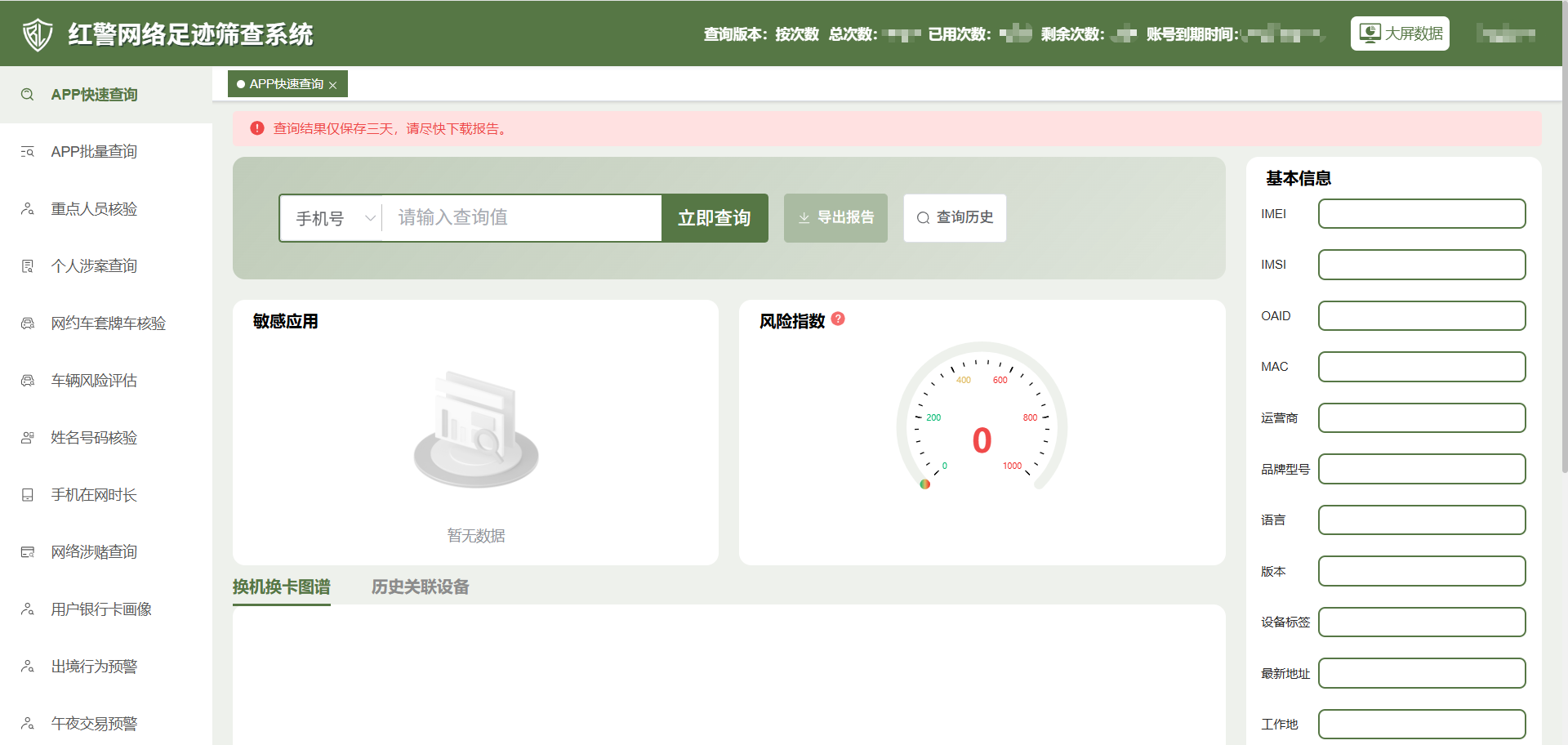Click the shield logo icon in header
The image size is (1568, 745).
(38, 34)
